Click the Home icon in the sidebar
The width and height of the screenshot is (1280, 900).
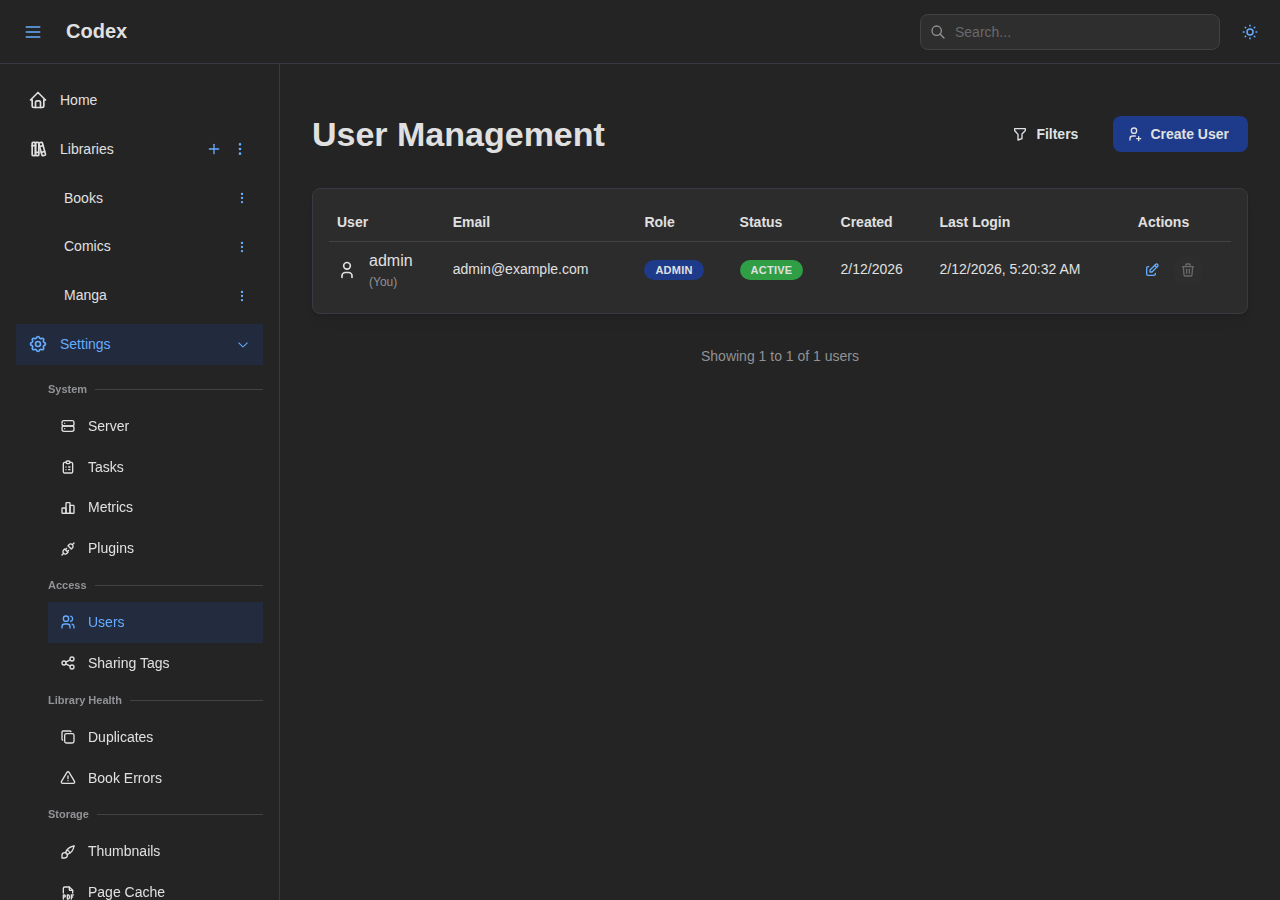pos(37,99)
